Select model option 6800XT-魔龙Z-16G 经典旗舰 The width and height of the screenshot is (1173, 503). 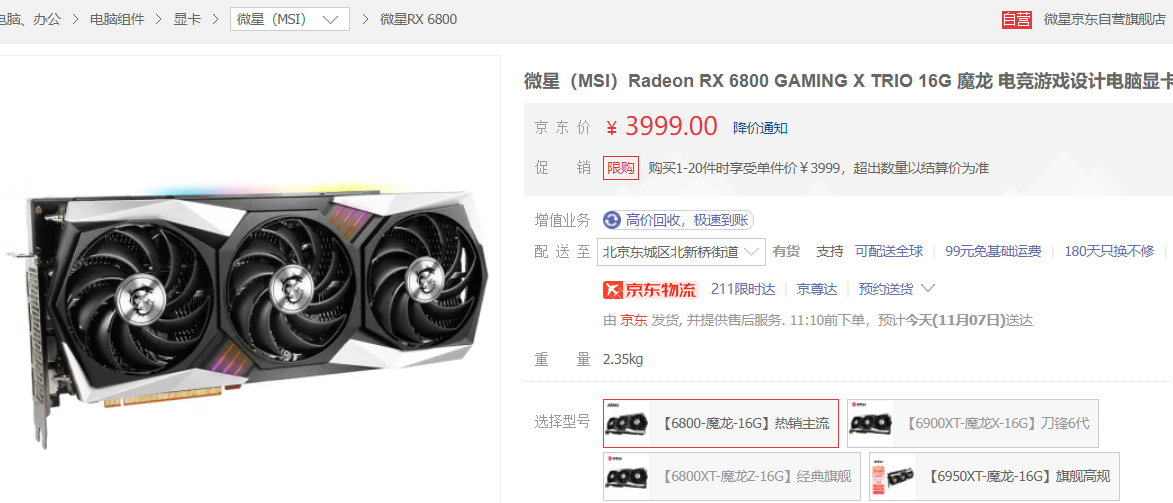click(x=732, y=477)
